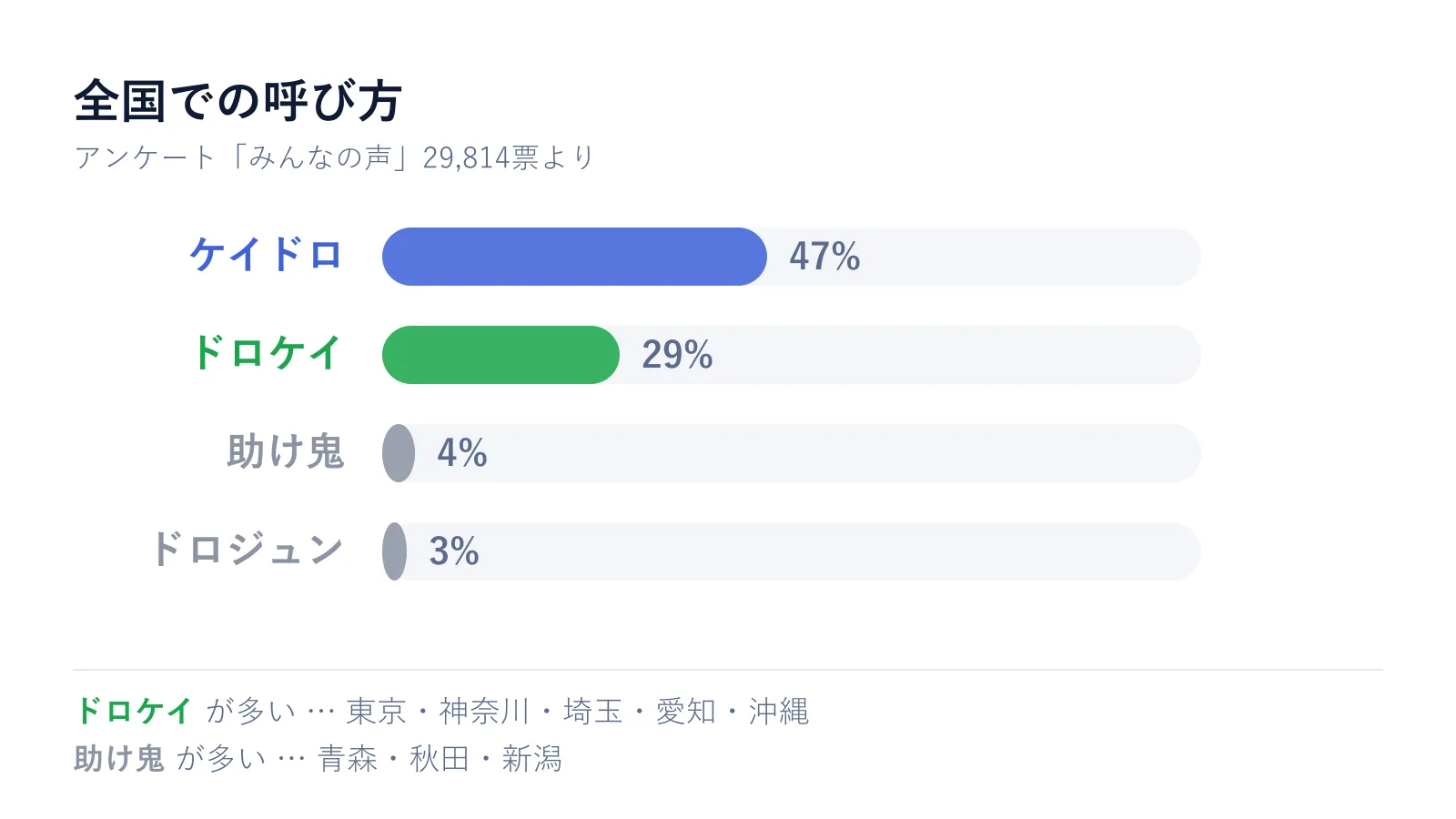
Task: Click the title 全国での呼び方
Action: [x=238, y=101]
